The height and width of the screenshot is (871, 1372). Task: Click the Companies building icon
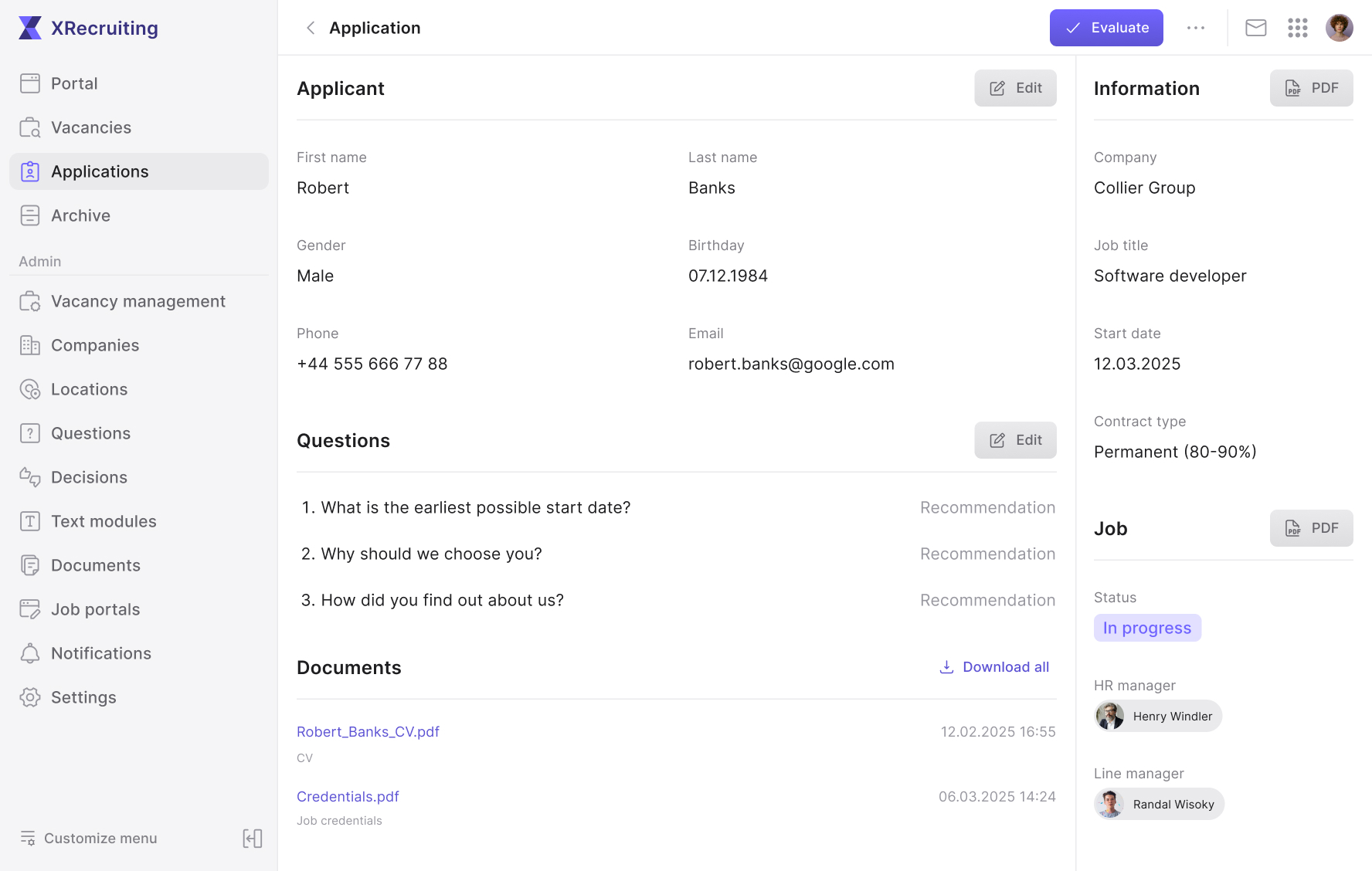pos(30,345)
